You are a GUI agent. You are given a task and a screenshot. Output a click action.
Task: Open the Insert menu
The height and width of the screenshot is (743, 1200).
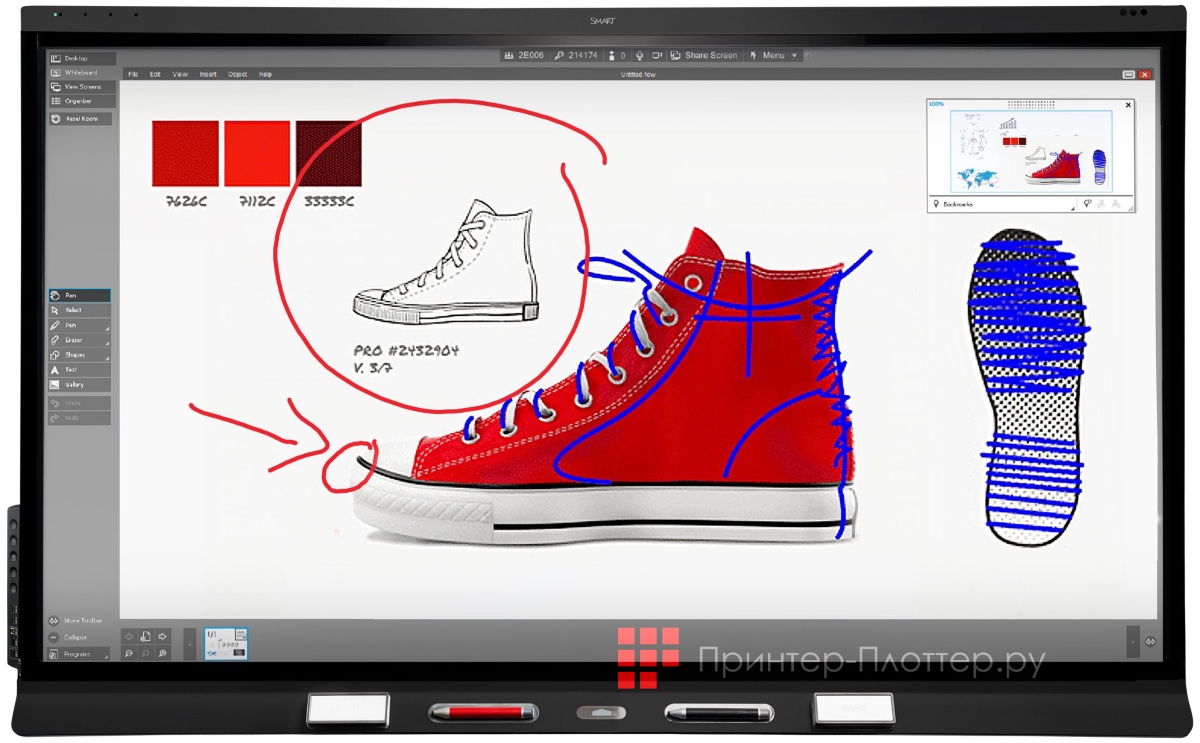208,74
